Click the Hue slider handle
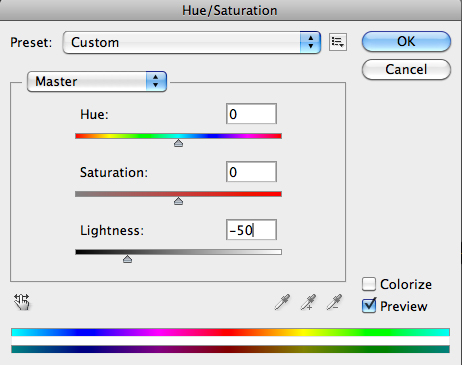Screen dimensions: 462x365 178,143
